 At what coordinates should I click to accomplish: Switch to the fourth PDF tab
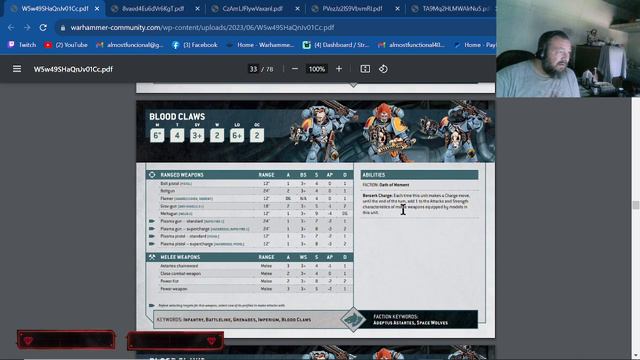[352, 8]
